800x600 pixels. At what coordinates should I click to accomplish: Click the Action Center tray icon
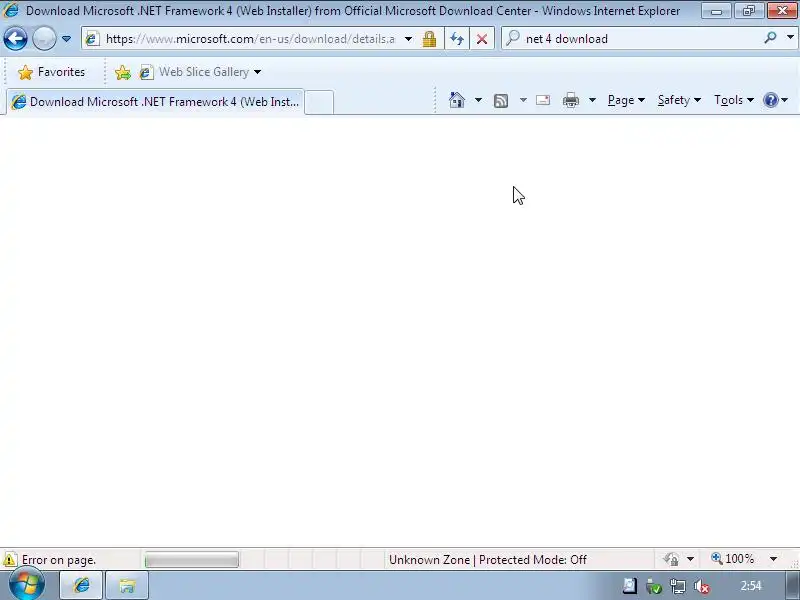[630, 586]
